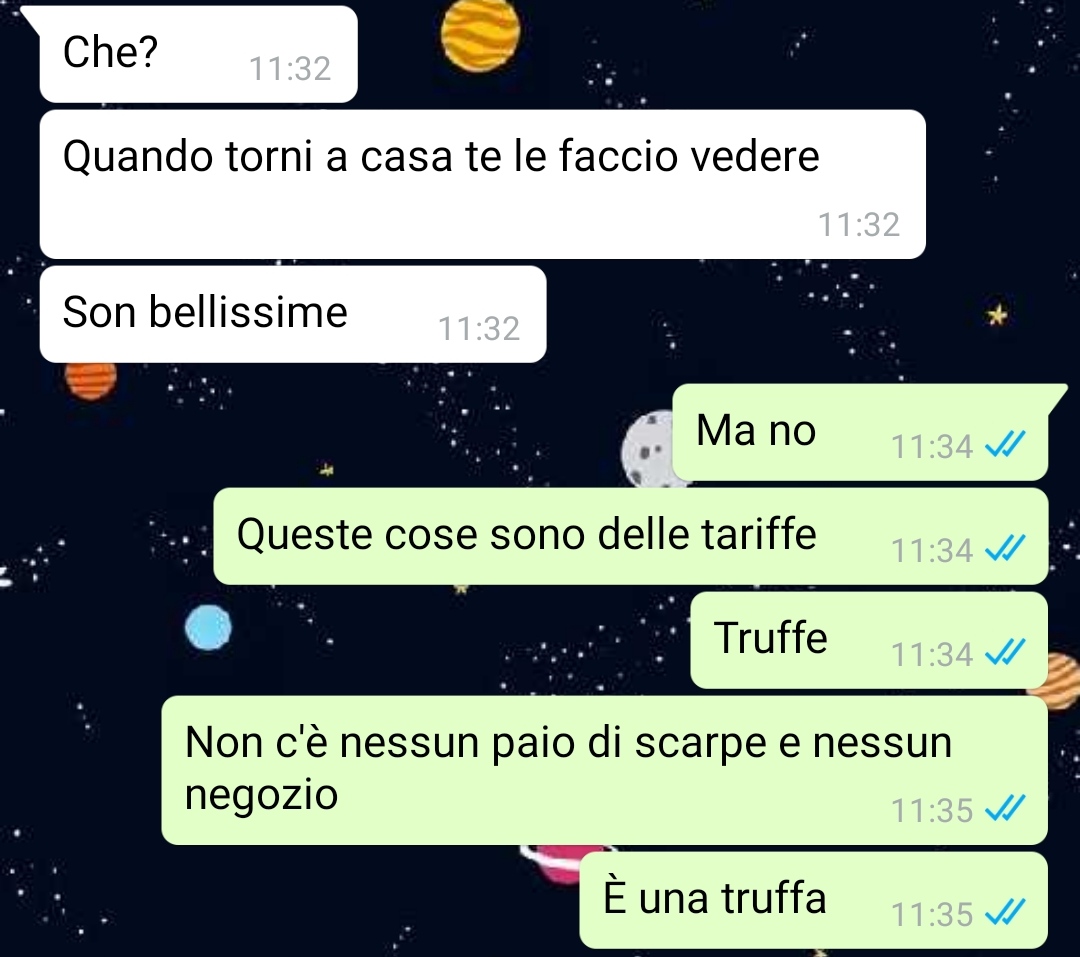Click the 11:35 timestamp on 'È una truffa'
The image size is (1080, 957).
pos(932,915)
